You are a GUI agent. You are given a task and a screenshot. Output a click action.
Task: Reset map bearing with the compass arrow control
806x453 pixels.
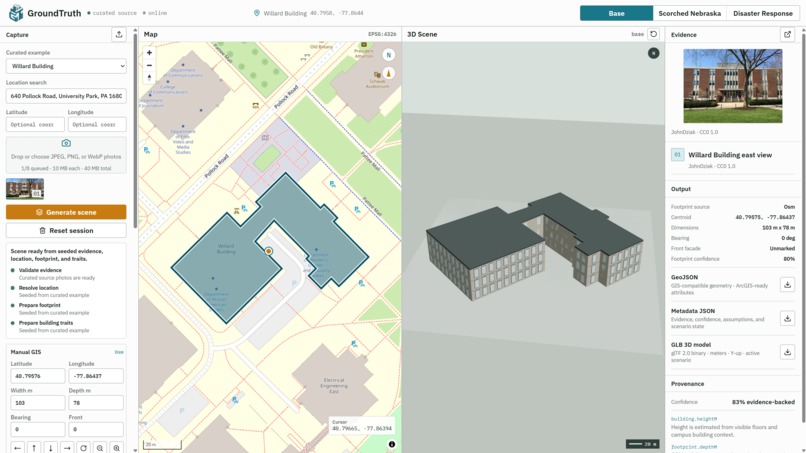click(149, 78)
